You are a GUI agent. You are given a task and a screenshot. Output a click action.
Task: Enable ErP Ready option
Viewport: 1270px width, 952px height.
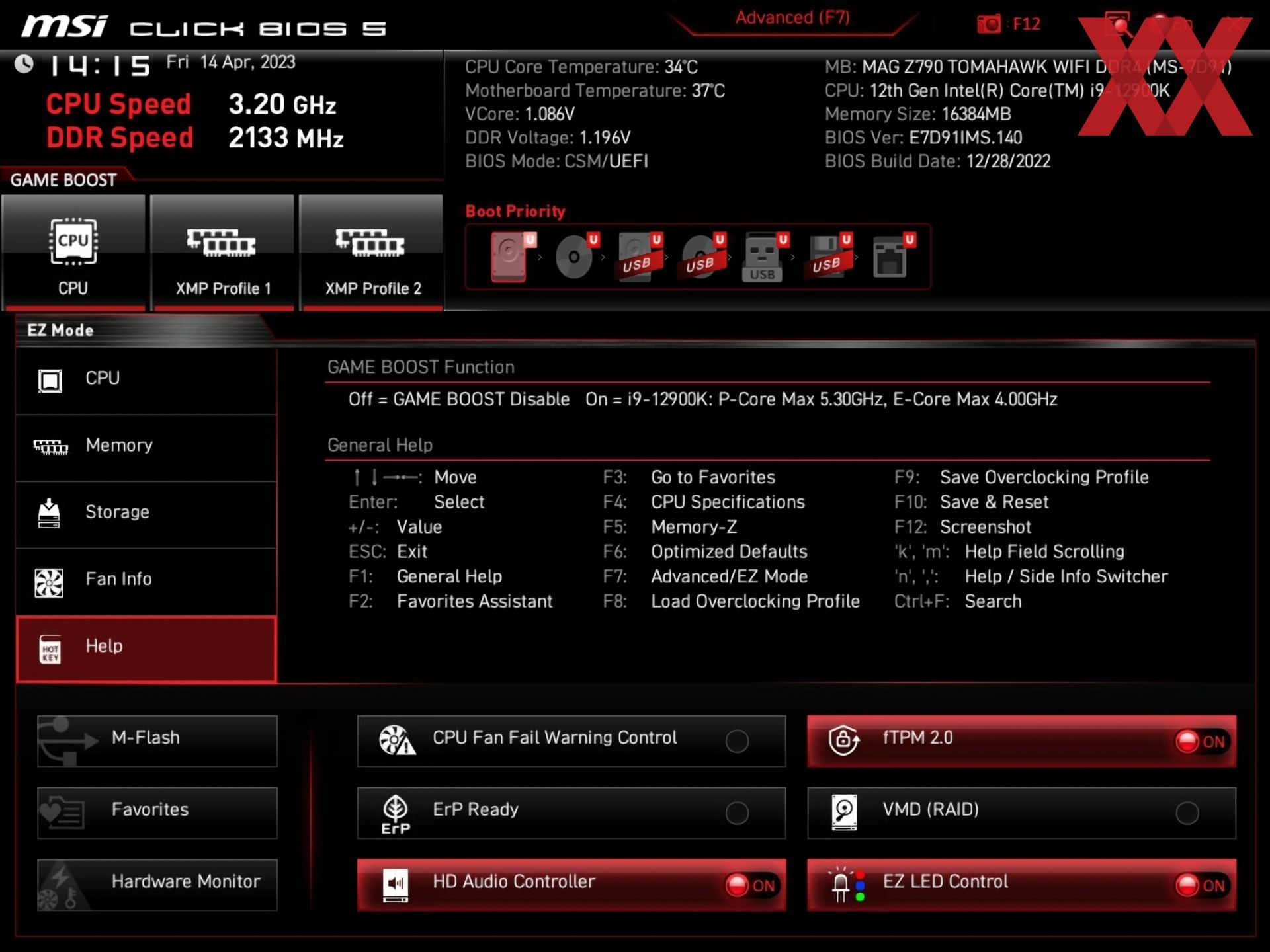pos(737,813)
